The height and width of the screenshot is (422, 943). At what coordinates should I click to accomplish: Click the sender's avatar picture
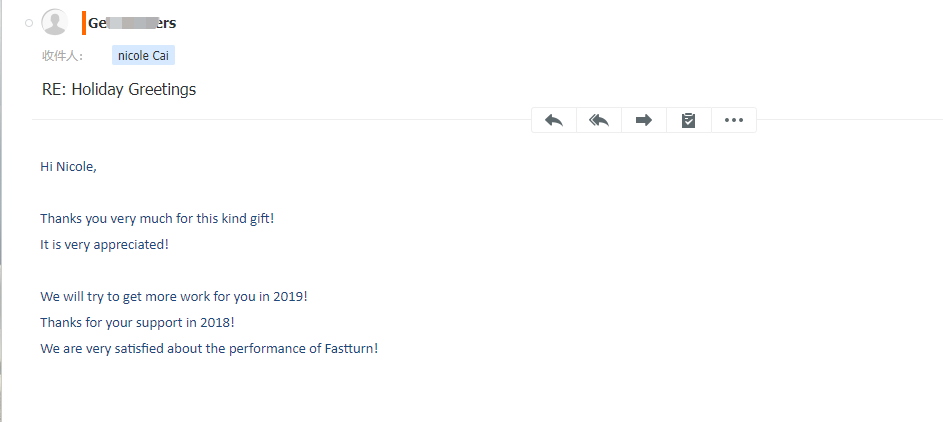tap(55, 22)
